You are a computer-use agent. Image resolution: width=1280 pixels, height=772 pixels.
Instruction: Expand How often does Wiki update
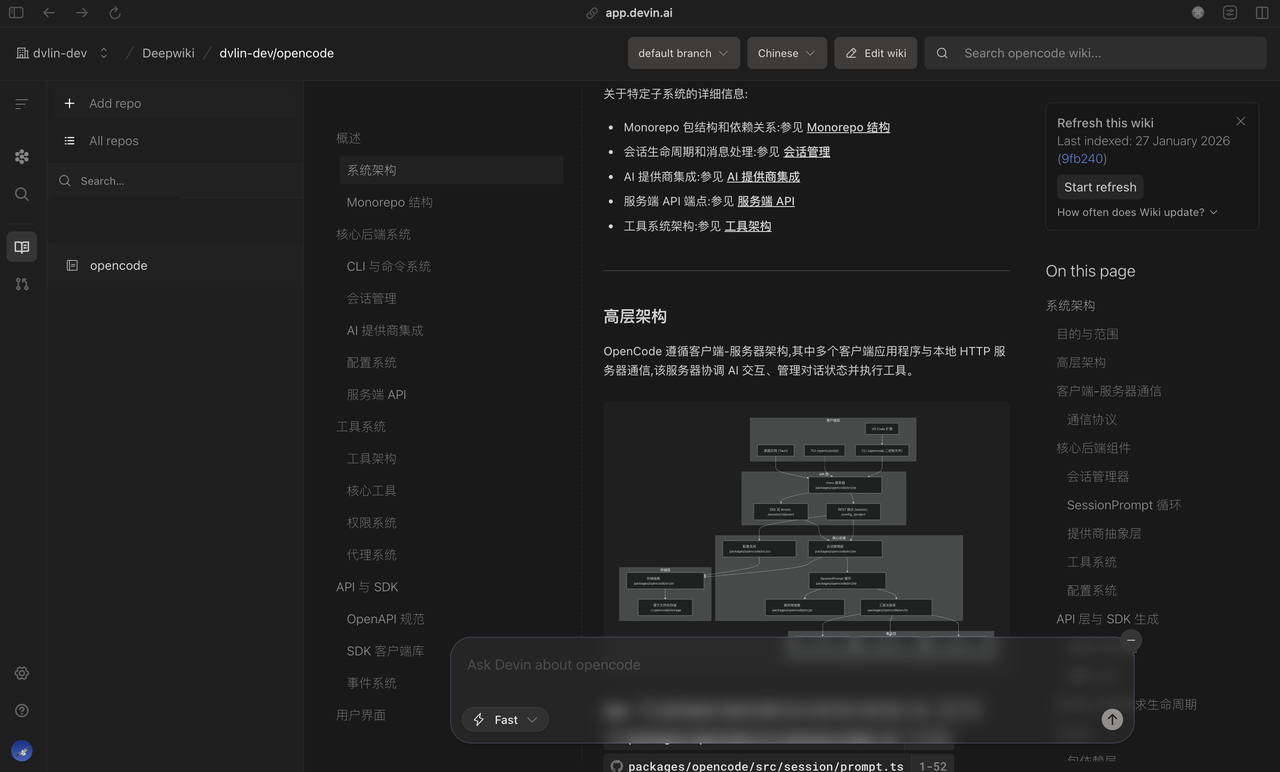tap(1137, 212)
